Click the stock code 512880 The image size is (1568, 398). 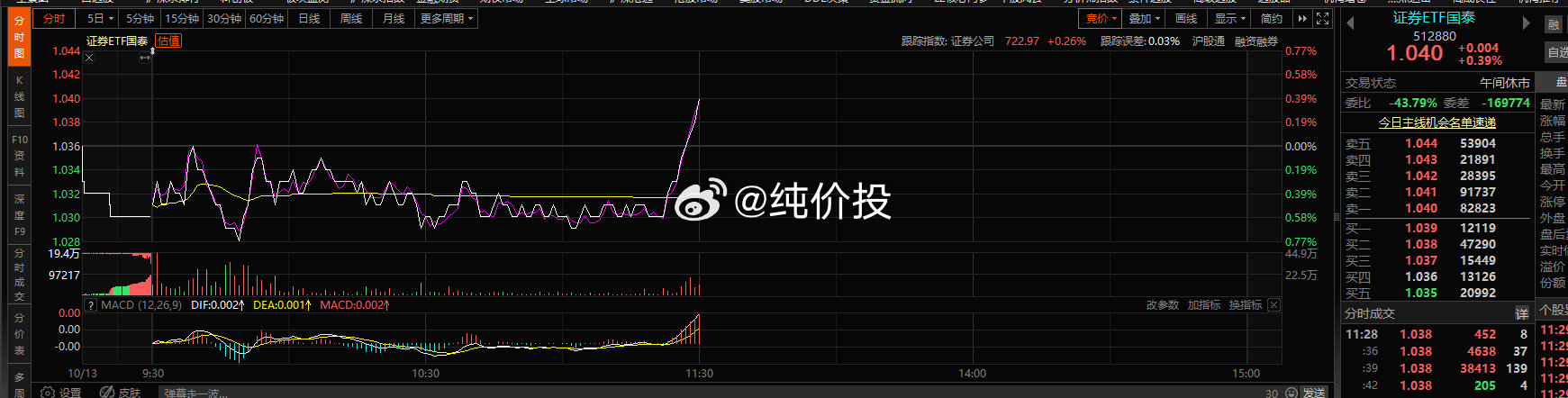(1435, 36)
